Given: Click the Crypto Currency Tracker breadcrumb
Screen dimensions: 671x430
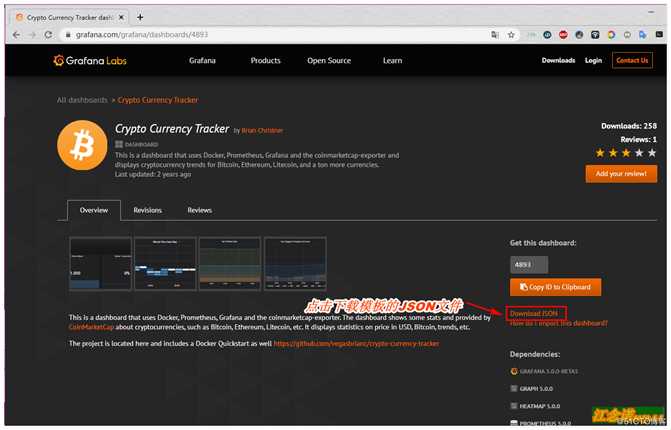Looking at the screenshot, I should (x=158, y=100).
